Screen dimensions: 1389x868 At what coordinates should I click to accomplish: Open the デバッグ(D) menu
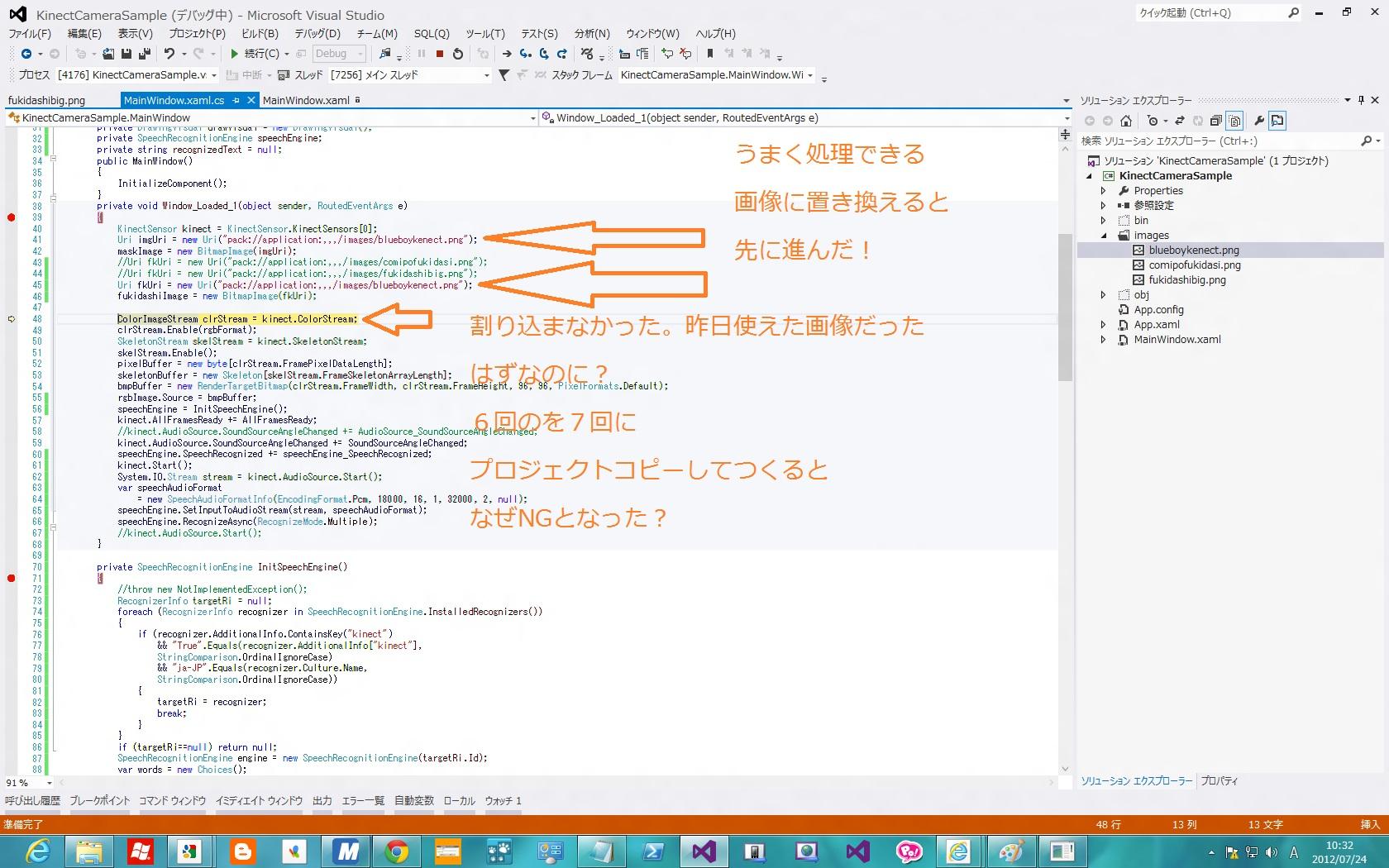[317, 34]
